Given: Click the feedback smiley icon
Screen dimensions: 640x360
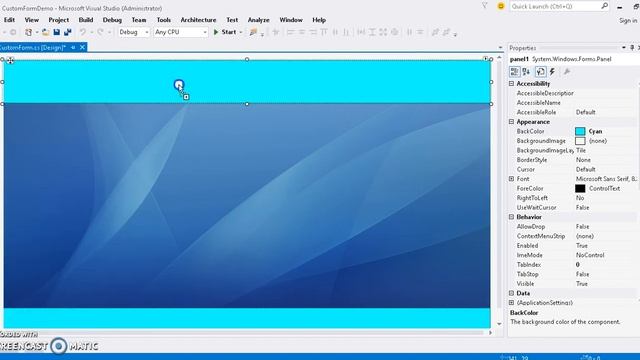Looking at the screenshot, I should (501, 6).
